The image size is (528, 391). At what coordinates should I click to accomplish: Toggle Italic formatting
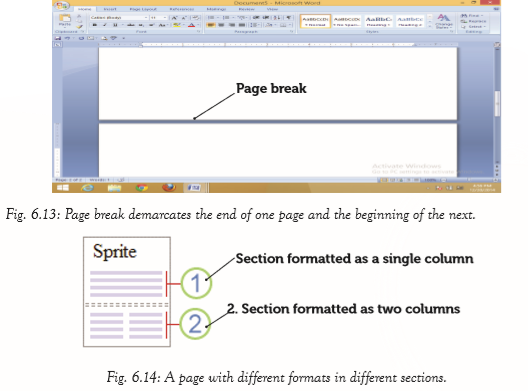105,25
